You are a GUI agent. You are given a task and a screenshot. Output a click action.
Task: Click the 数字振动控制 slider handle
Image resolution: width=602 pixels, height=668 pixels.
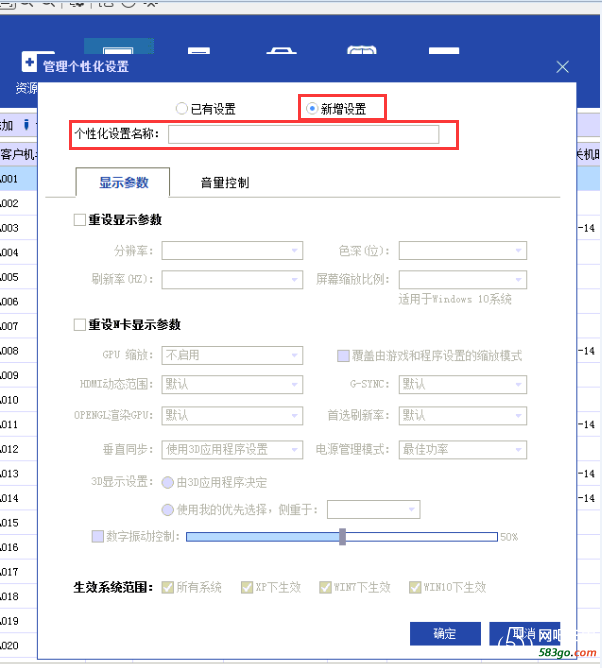tap(342, 537)
